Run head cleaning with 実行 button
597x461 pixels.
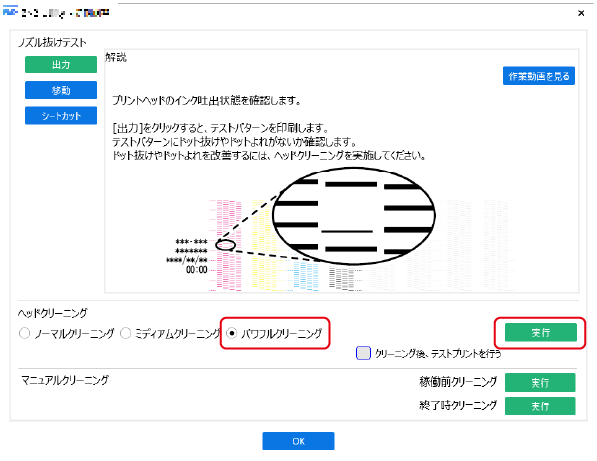tap(541, 332)
